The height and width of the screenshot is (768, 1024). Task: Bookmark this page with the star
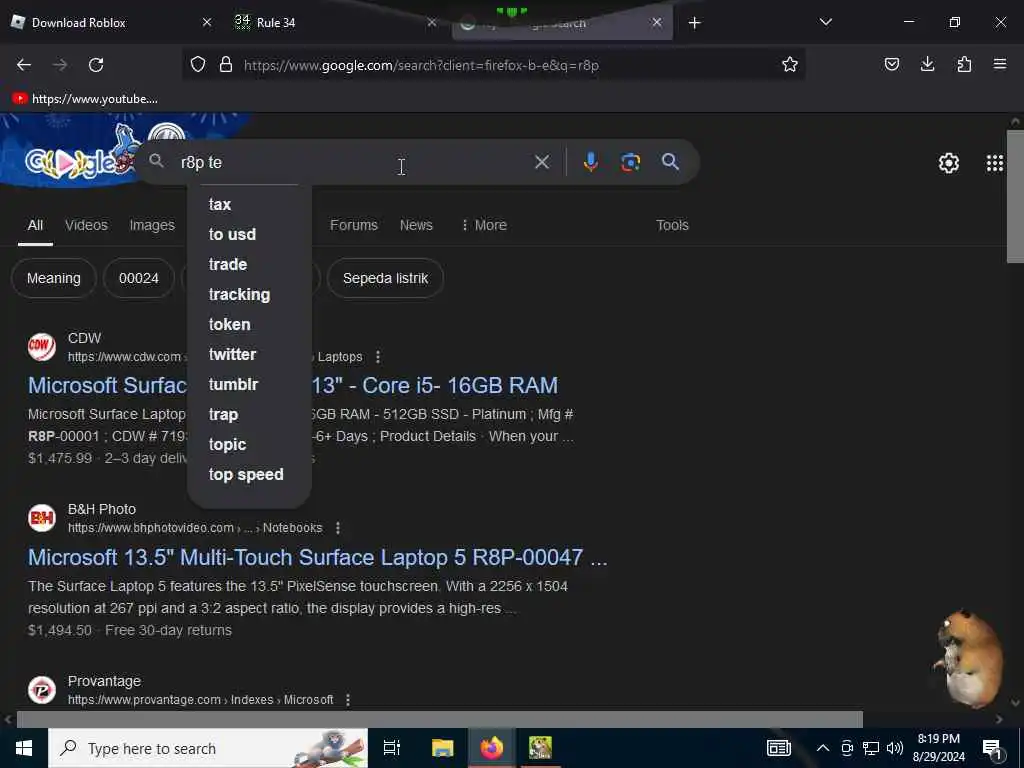790,65
